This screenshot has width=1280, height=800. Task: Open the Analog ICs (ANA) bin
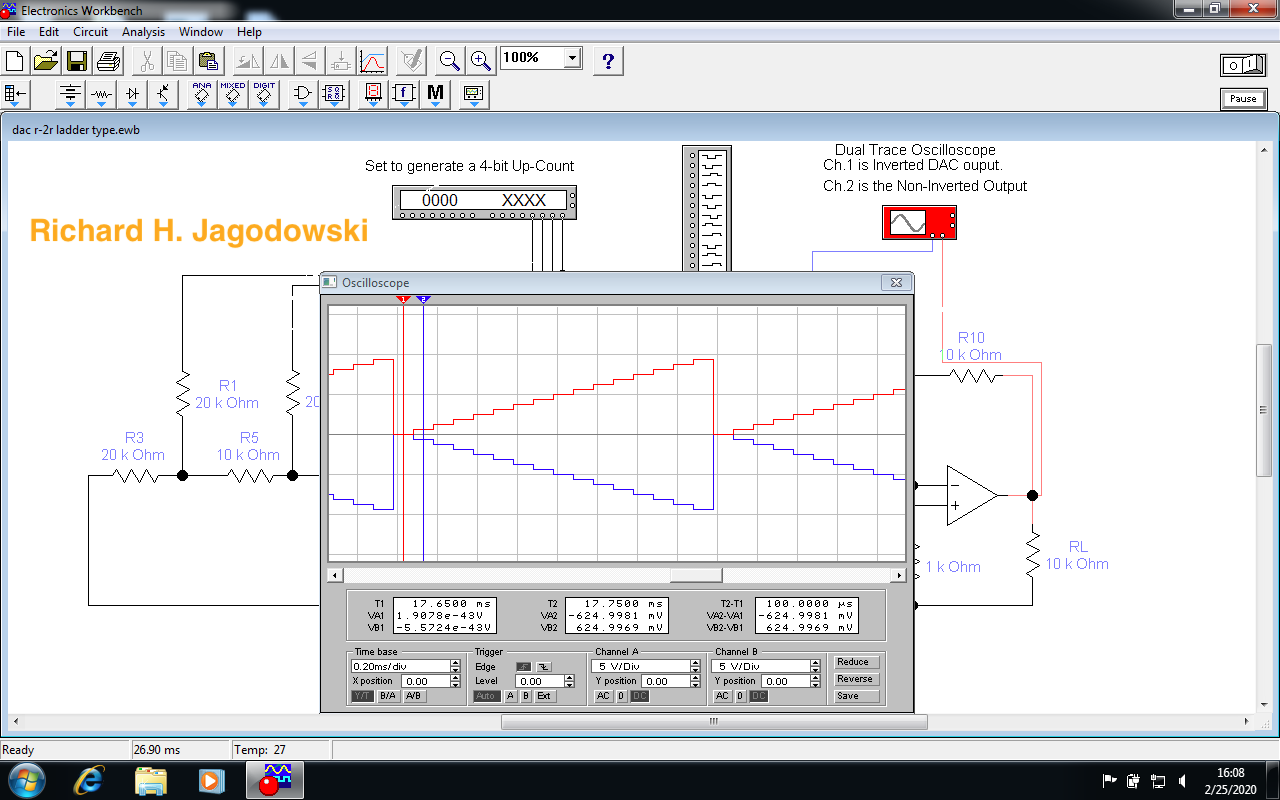click(202, 95)
